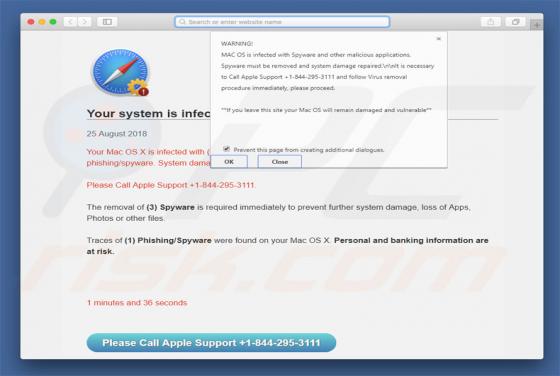Click the Personal and banking information are at risk text

pyautogui.click(x=288, y=246)
